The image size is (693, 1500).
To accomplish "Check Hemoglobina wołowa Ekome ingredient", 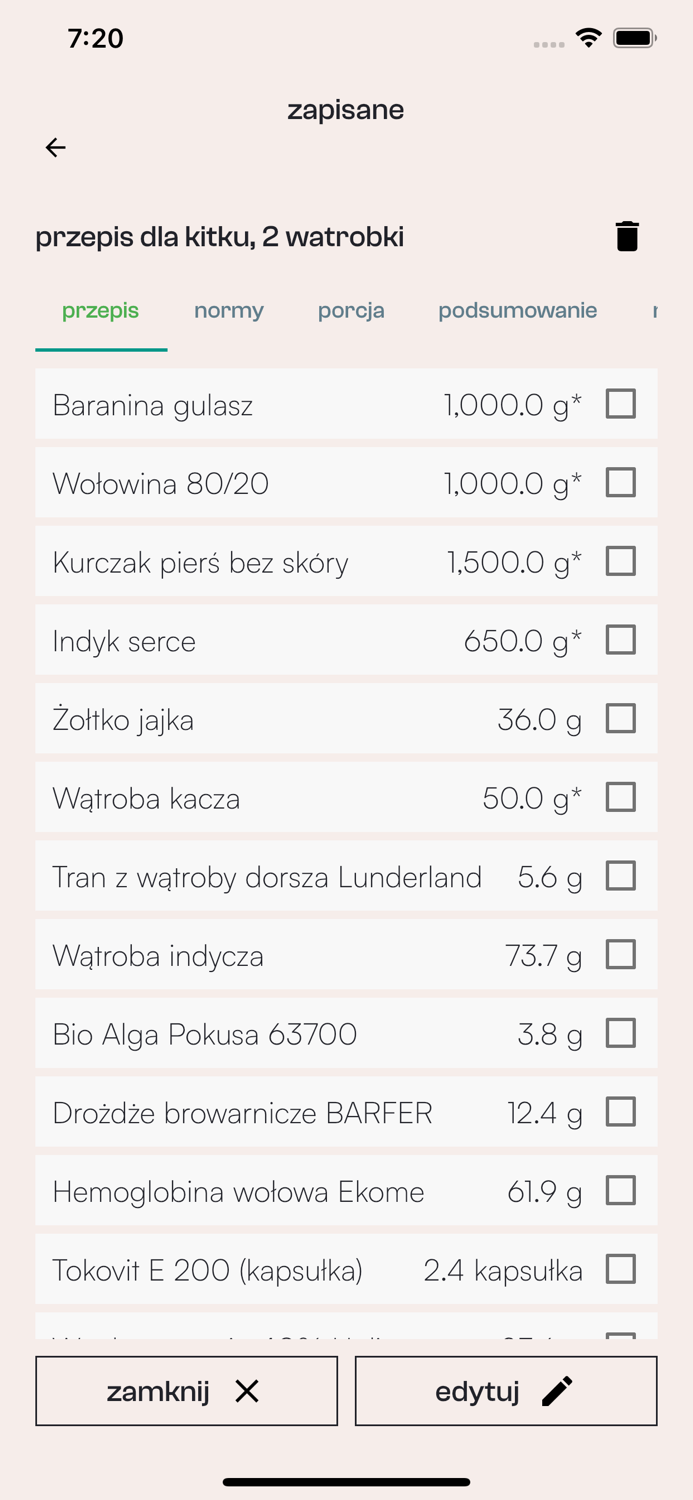I will click(621, 1190).
